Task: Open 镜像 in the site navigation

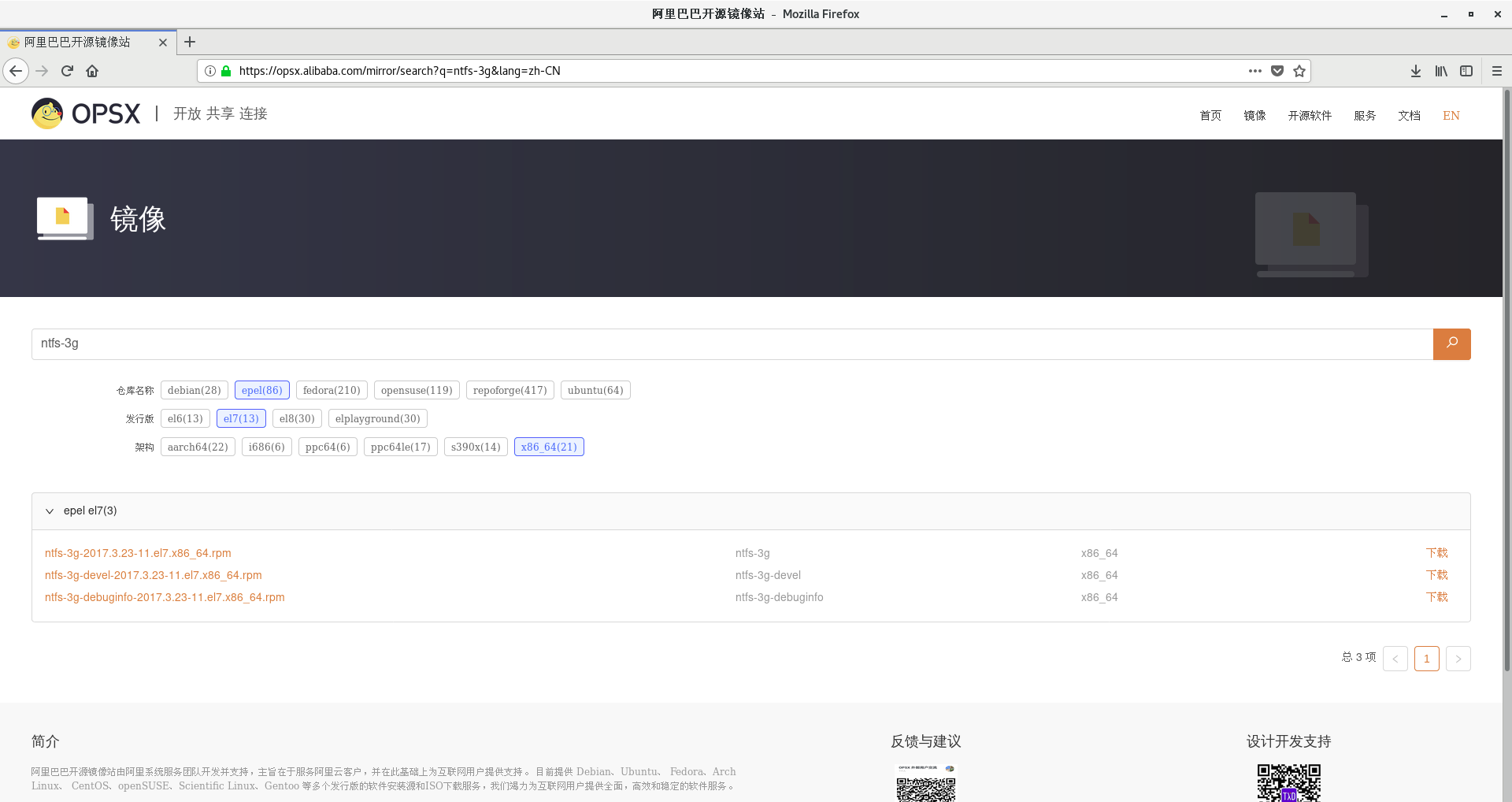Action: [1254, 115]
